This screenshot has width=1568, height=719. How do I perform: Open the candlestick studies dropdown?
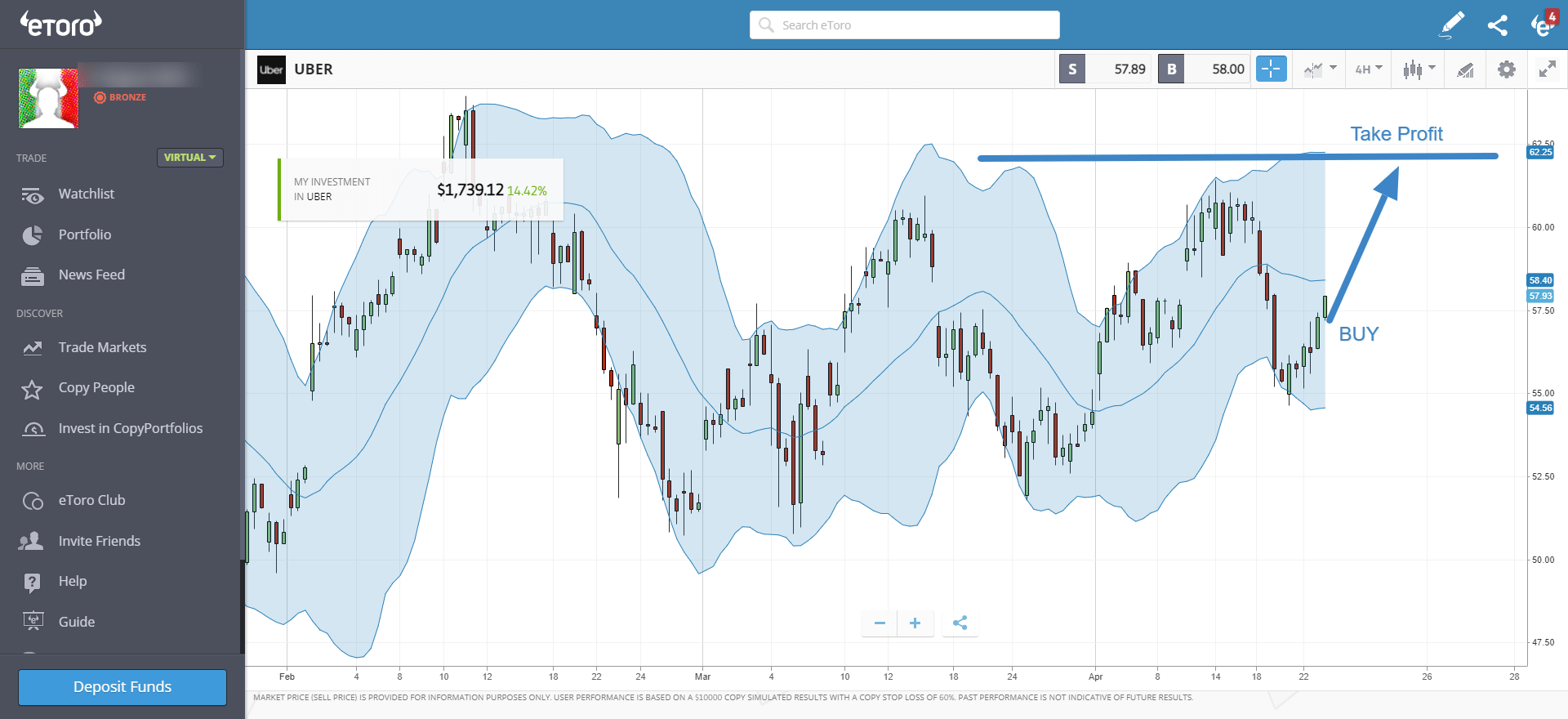click(x=1419, y=69)
